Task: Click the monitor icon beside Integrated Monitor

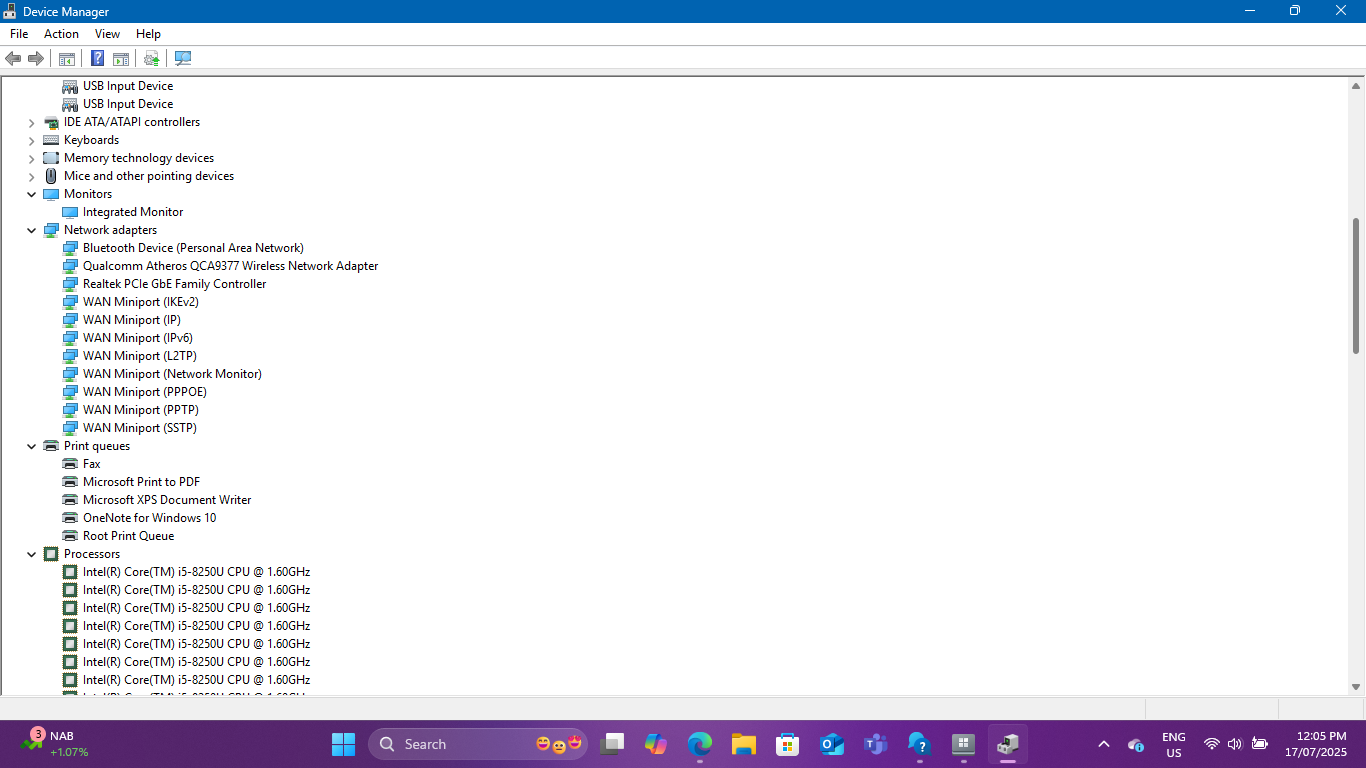Action: 70,212
